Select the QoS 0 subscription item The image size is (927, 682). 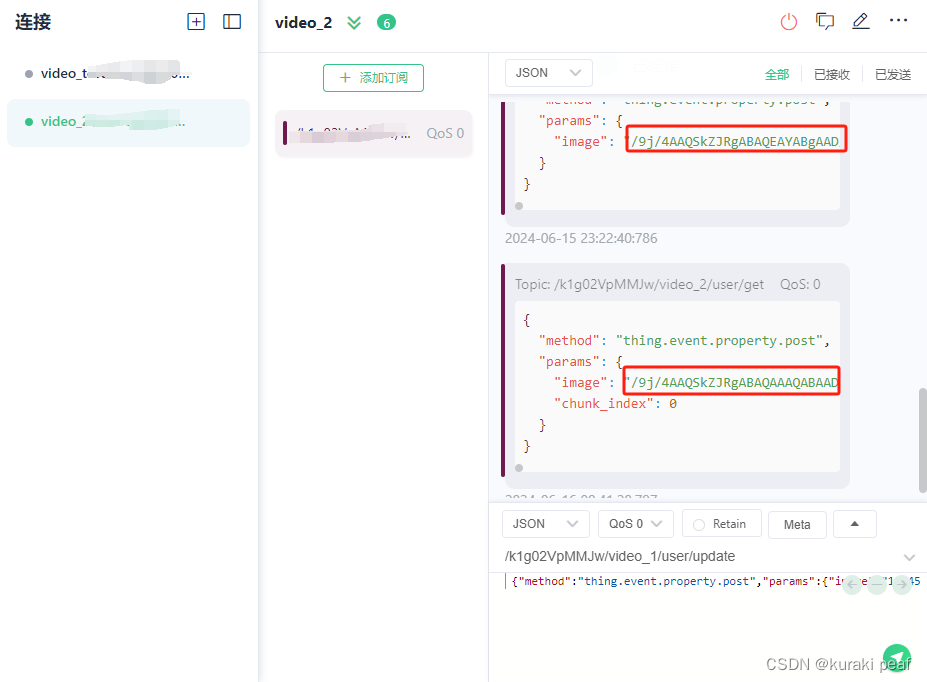click(374, 133)
